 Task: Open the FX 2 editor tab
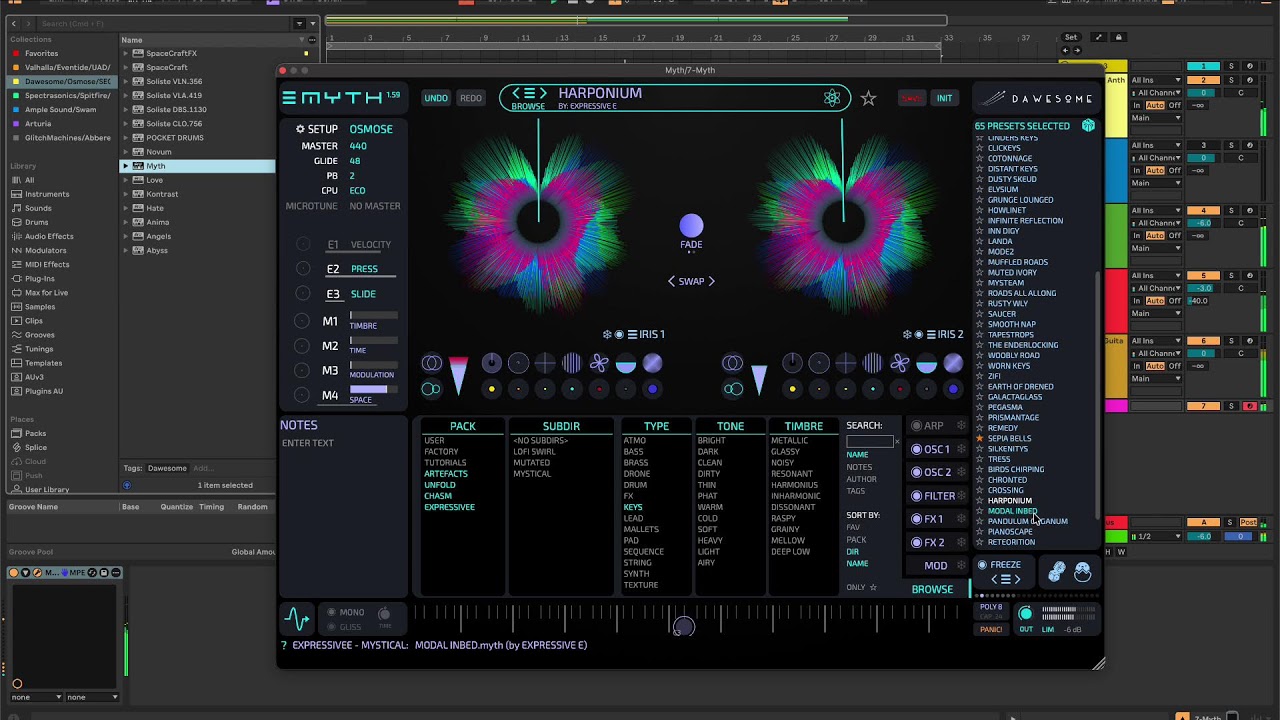pos(934,542)
